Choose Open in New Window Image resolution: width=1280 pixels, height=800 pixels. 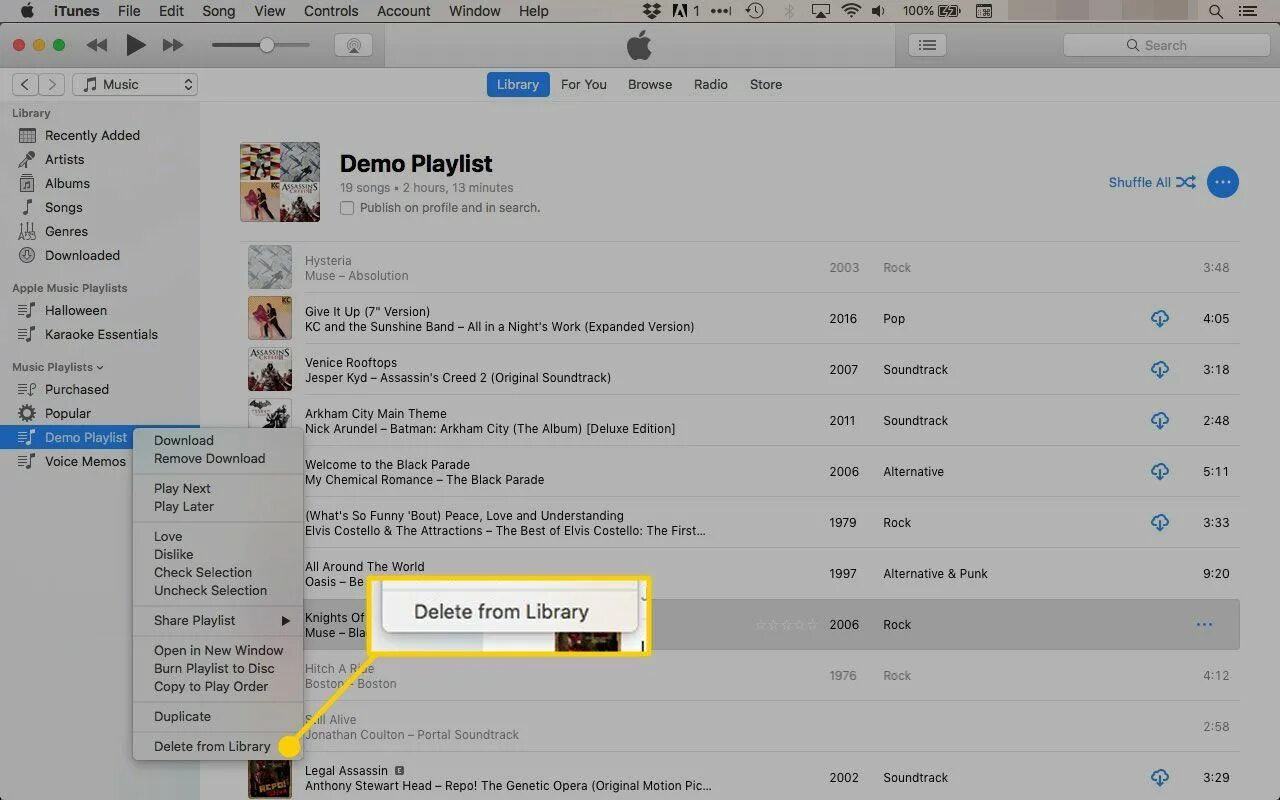pyautogui.click(x=218, y=651)
